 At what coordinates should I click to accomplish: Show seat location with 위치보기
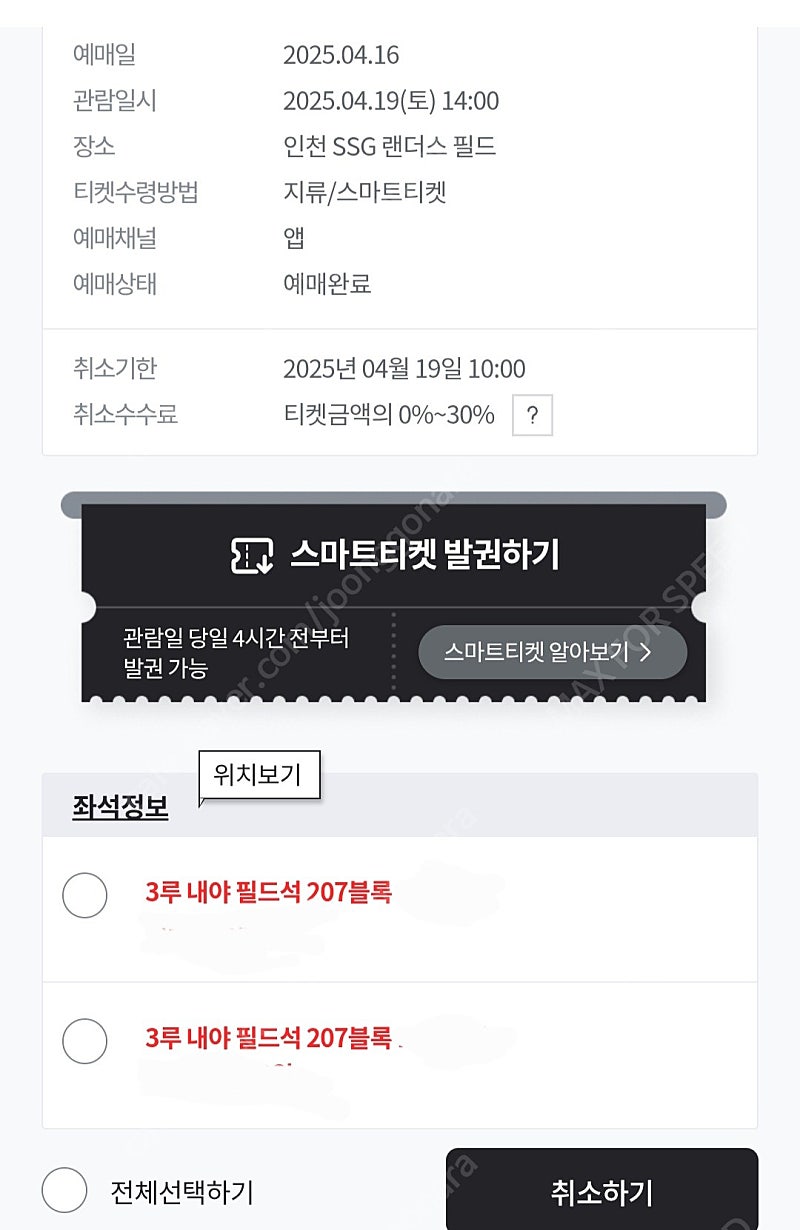[258, 775]
